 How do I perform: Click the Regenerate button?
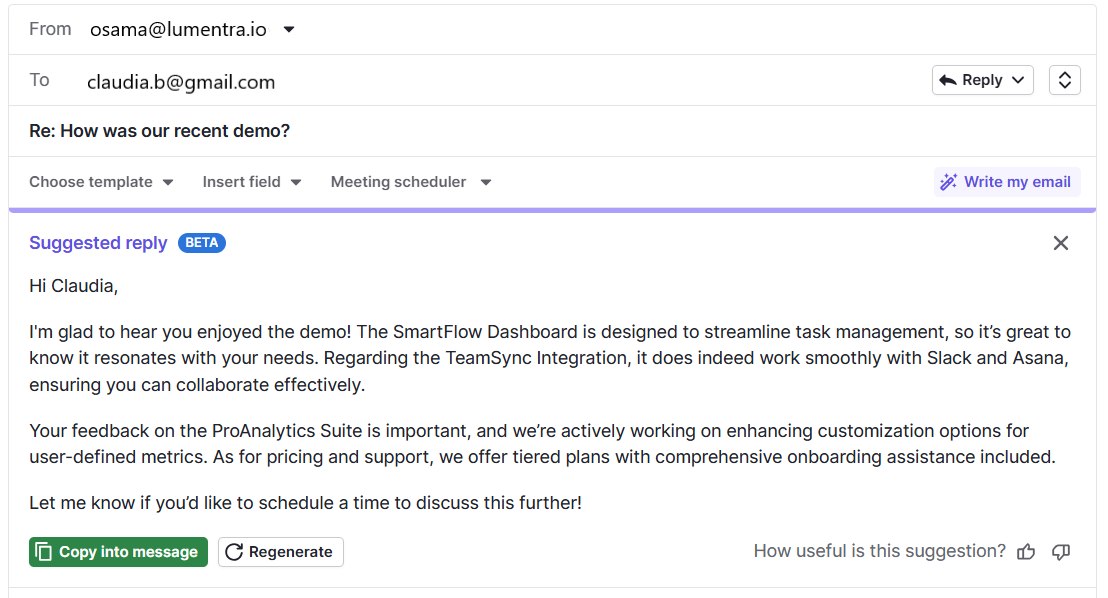(280, 551)
